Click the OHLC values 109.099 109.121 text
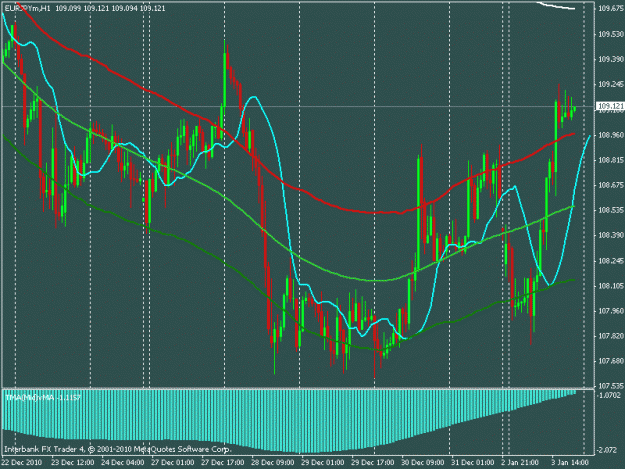625x469 pixels. [110, 8]
